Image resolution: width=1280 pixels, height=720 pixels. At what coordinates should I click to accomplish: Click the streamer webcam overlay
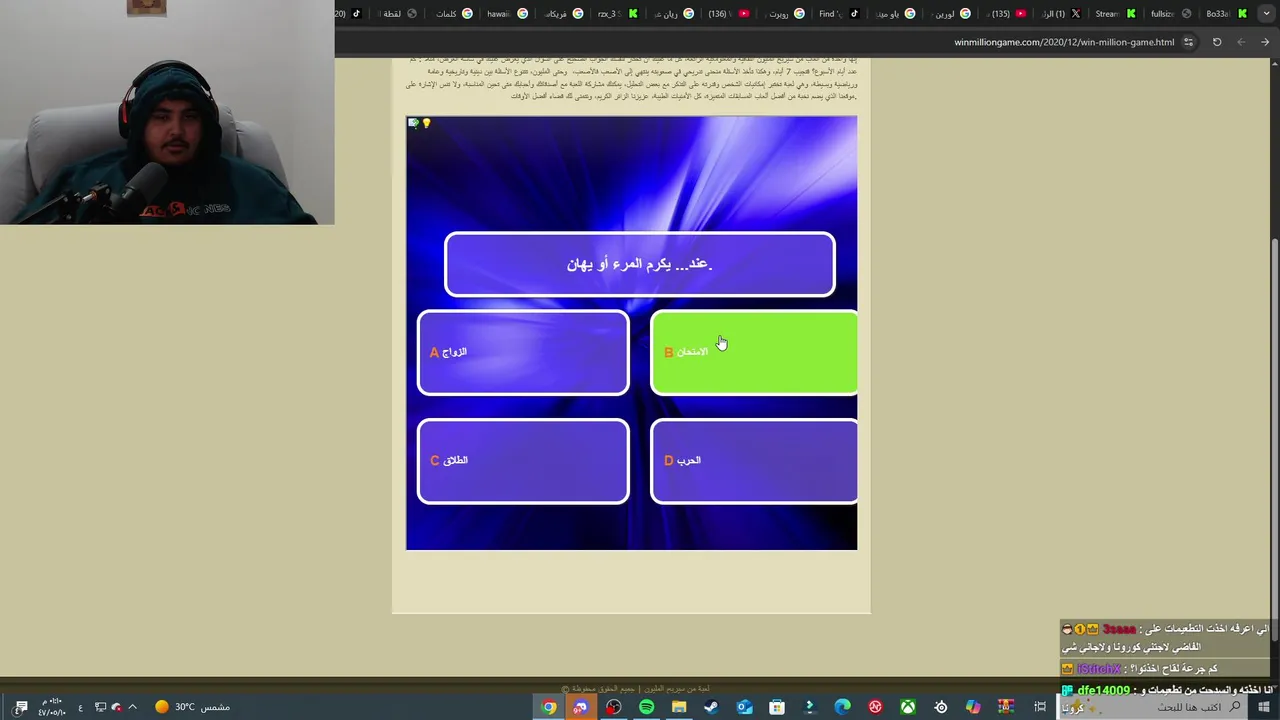point(167,112)
